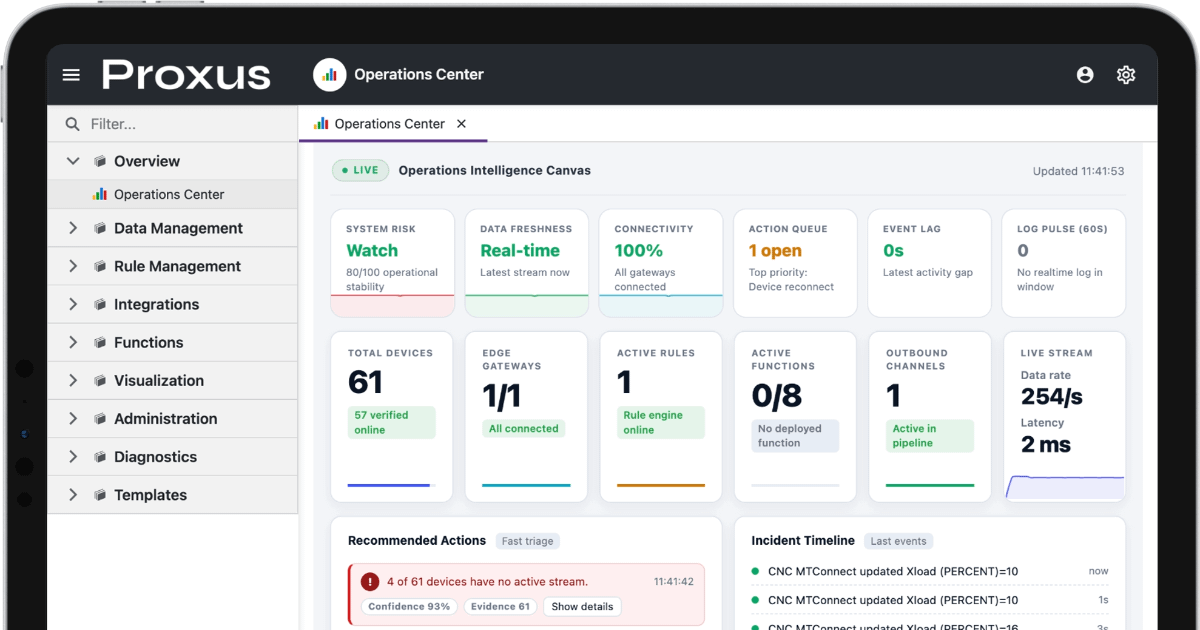This screenshot has height=630, width=1200.
Task: Click the cube icon beside Data Management
Action: (100, 229)
